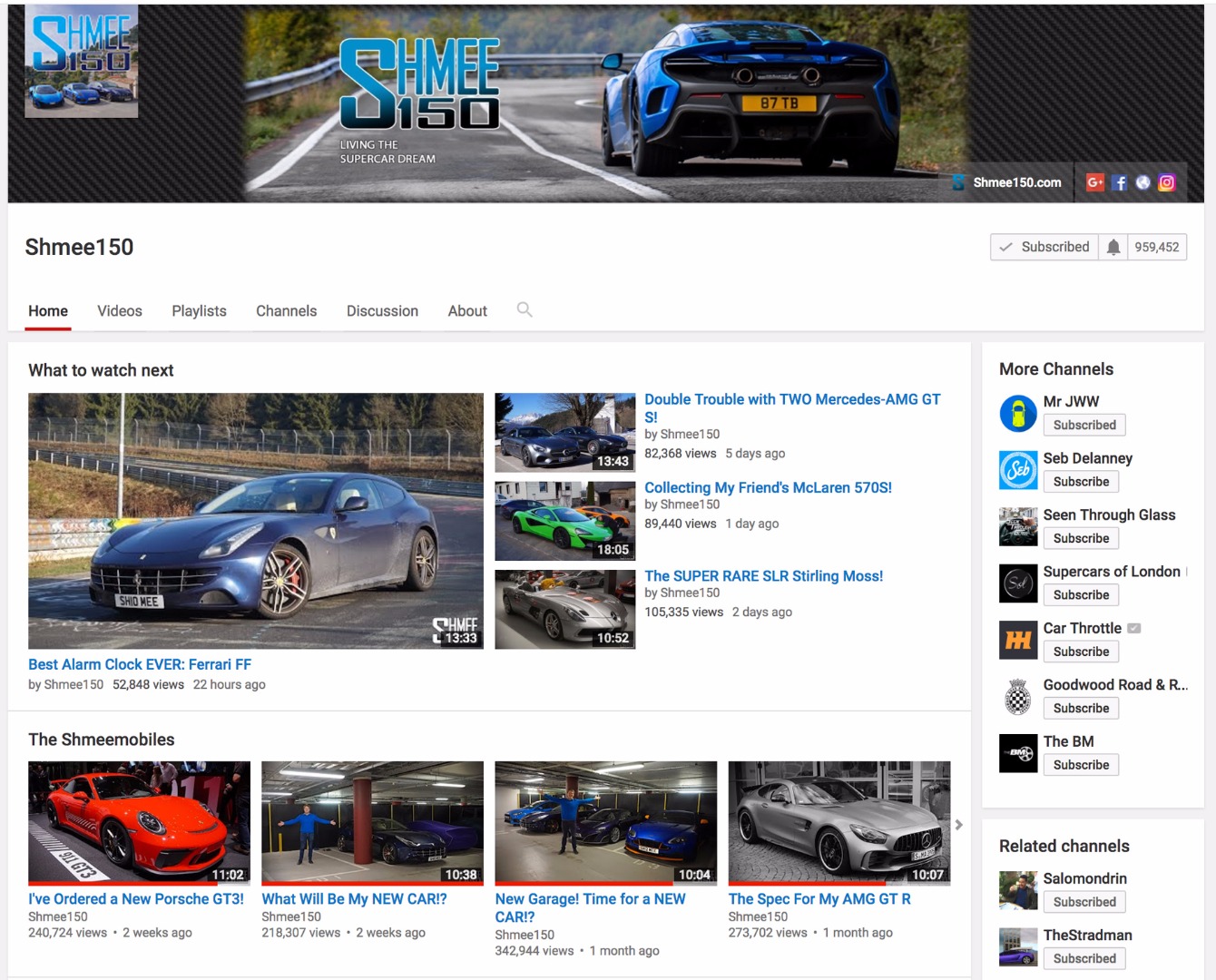Screen dimensions: 1216x980
Task: Open the Google Plus link icon
Action: (1094, 182)
